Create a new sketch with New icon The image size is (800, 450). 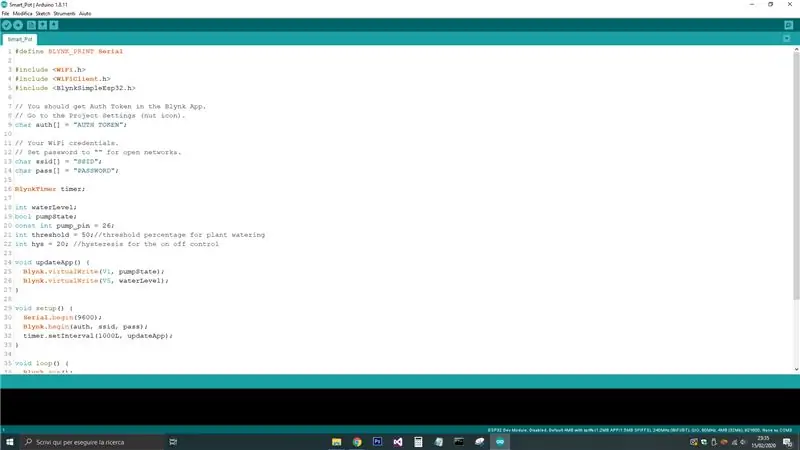[x=31, y=25]
